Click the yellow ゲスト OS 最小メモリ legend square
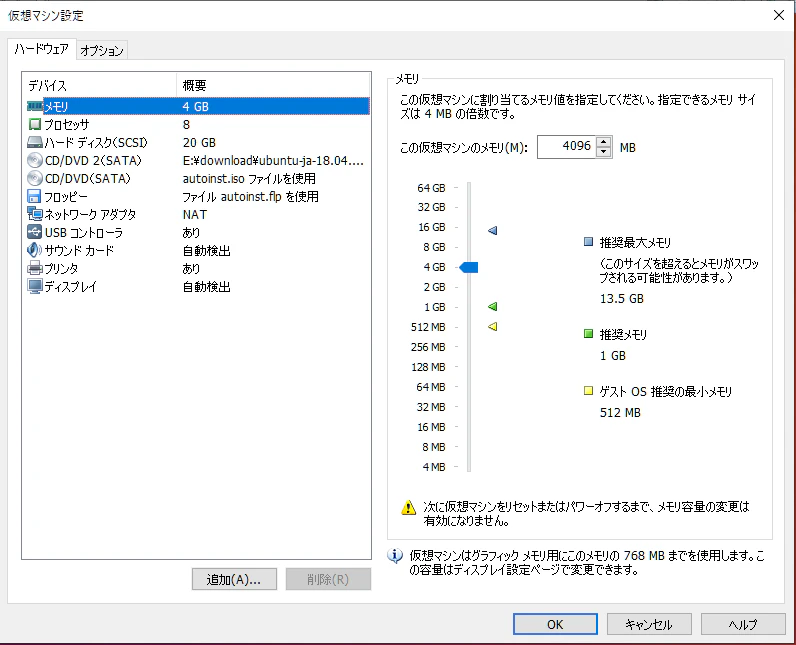 588,391
